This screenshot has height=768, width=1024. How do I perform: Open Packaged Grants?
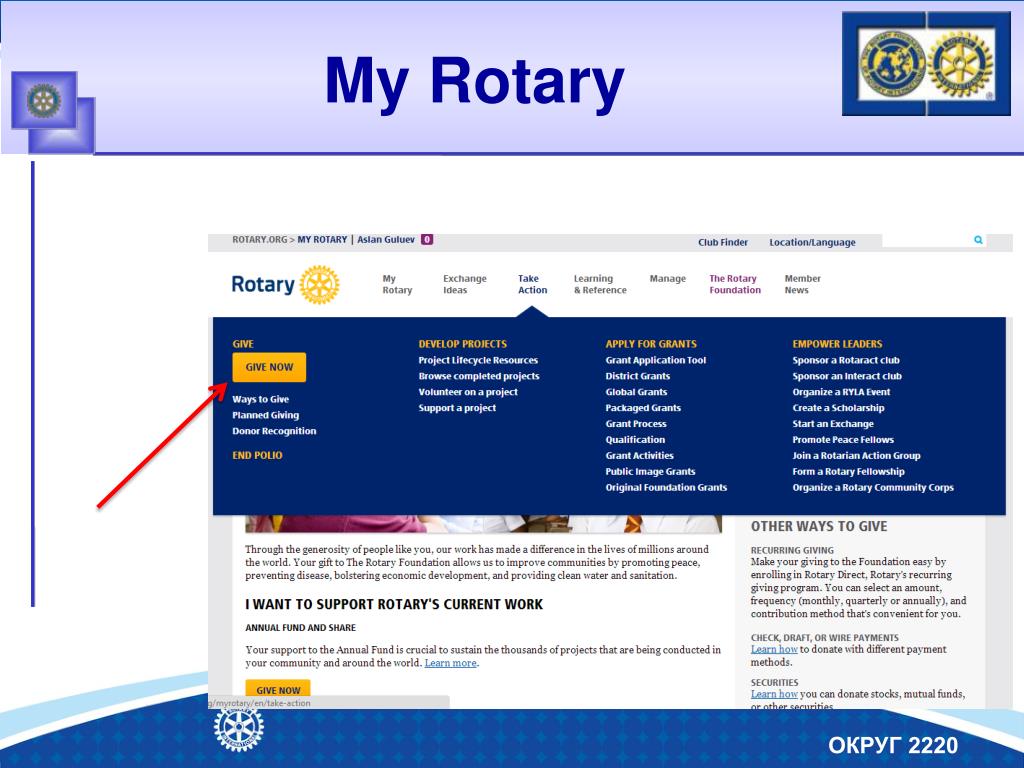tap(643, 408)
